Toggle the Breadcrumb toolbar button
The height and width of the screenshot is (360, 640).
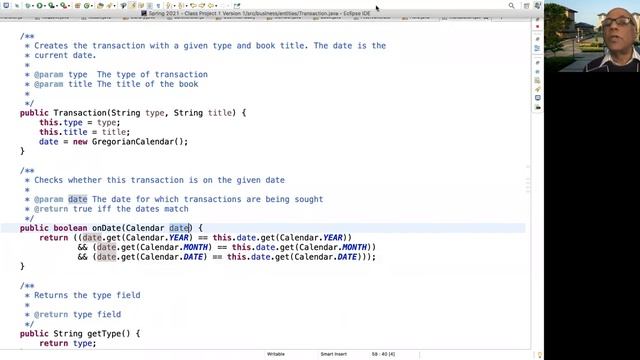coord(123,6)
